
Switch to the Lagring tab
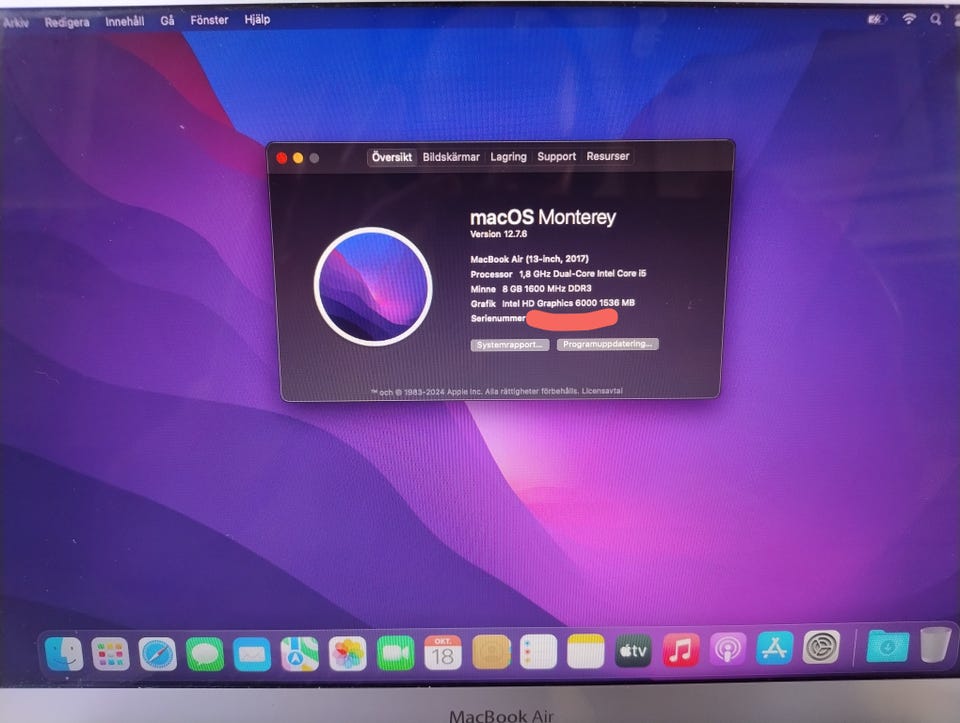tap(508, 157)
